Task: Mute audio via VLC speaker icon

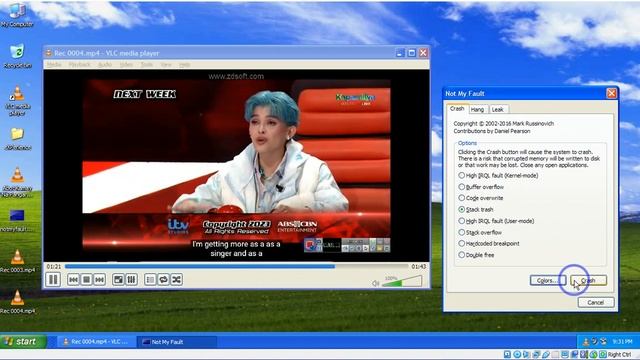Action: pyautogui.click(x=376, y=283)
